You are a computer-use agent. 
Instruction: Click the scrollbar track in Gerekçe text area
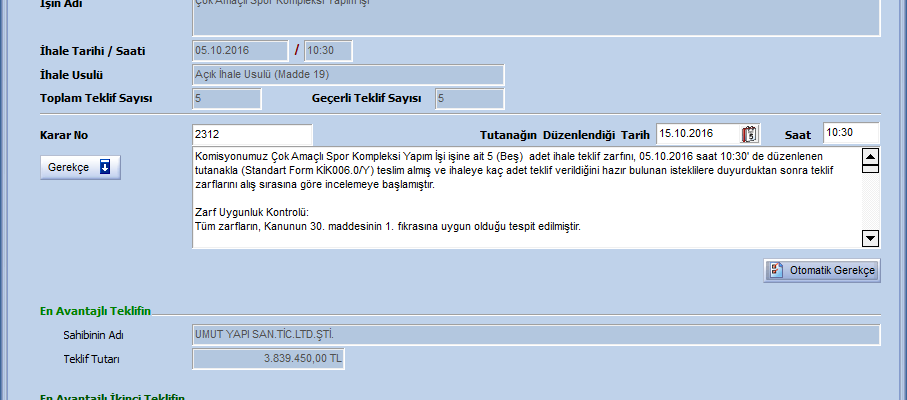[870, 197]
